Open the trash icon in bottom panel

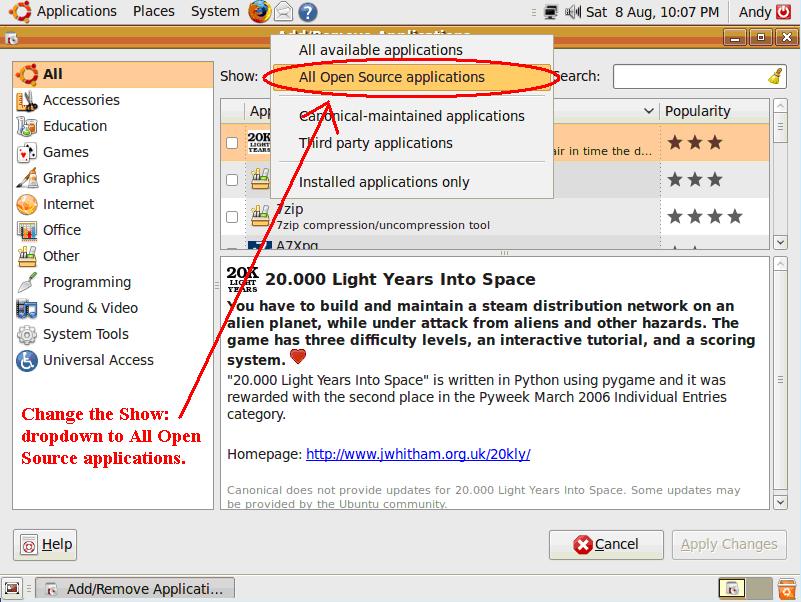click(x=787, y=589)
